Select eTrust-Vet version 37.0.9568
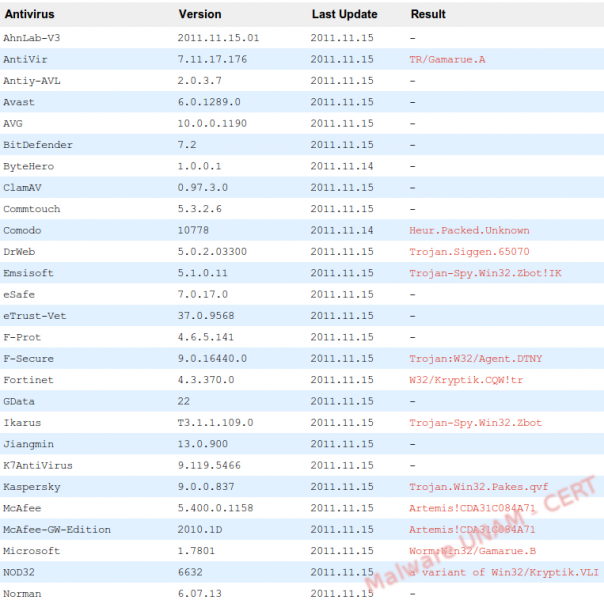 pos(206,316)
